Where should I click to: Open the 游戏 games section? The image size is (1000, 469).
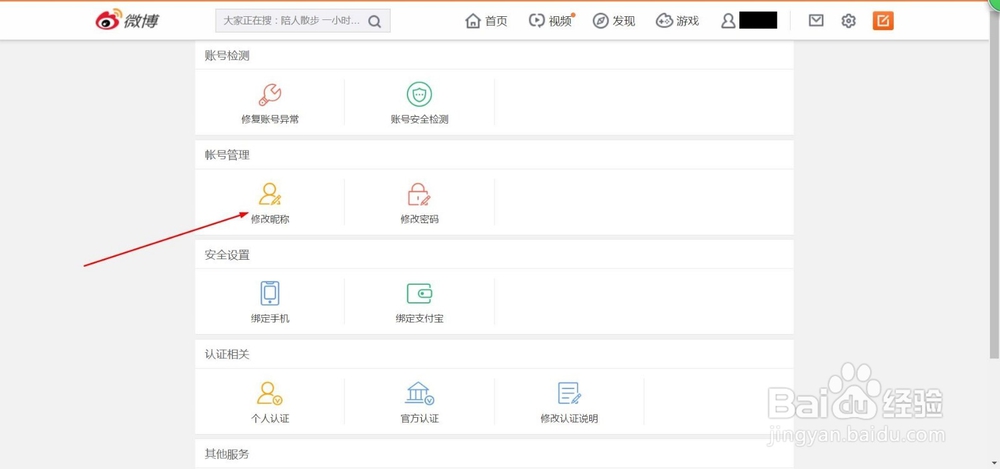click(x=677, y=21)
